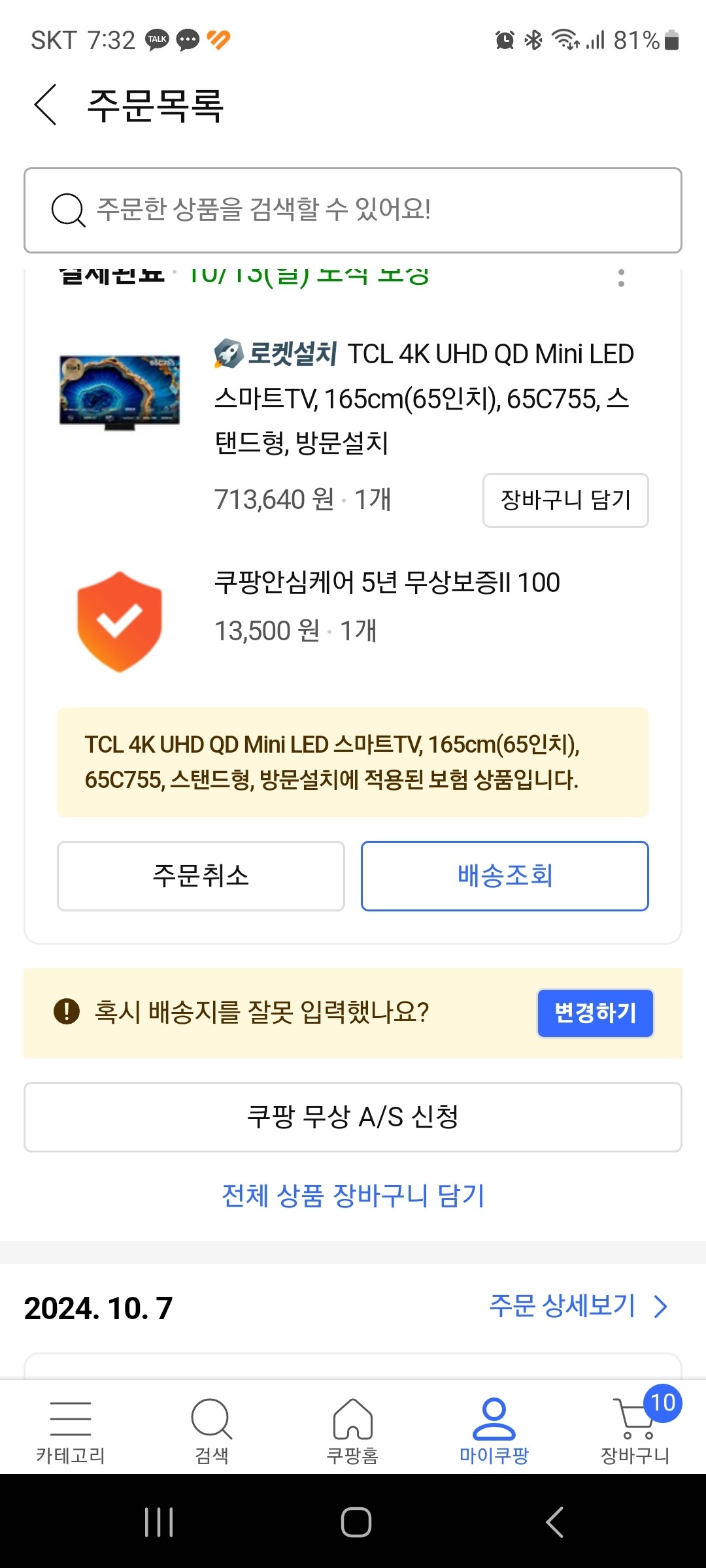Open the three-dot order options menu

[621, 278]
